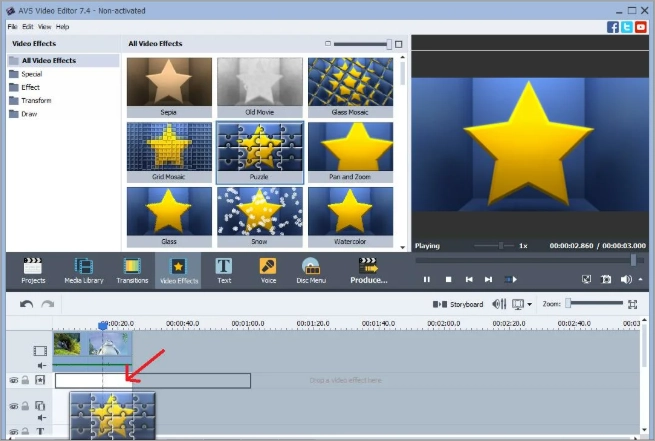Screen dimensions: 655x441
Task: Jump to next frame
Action: click(x=488, y=279)
